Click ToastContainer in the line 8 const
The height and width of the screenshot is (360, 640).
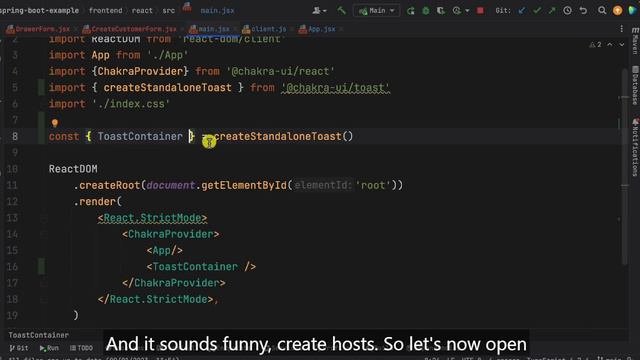pyautogui.click(x=140, y=136)
